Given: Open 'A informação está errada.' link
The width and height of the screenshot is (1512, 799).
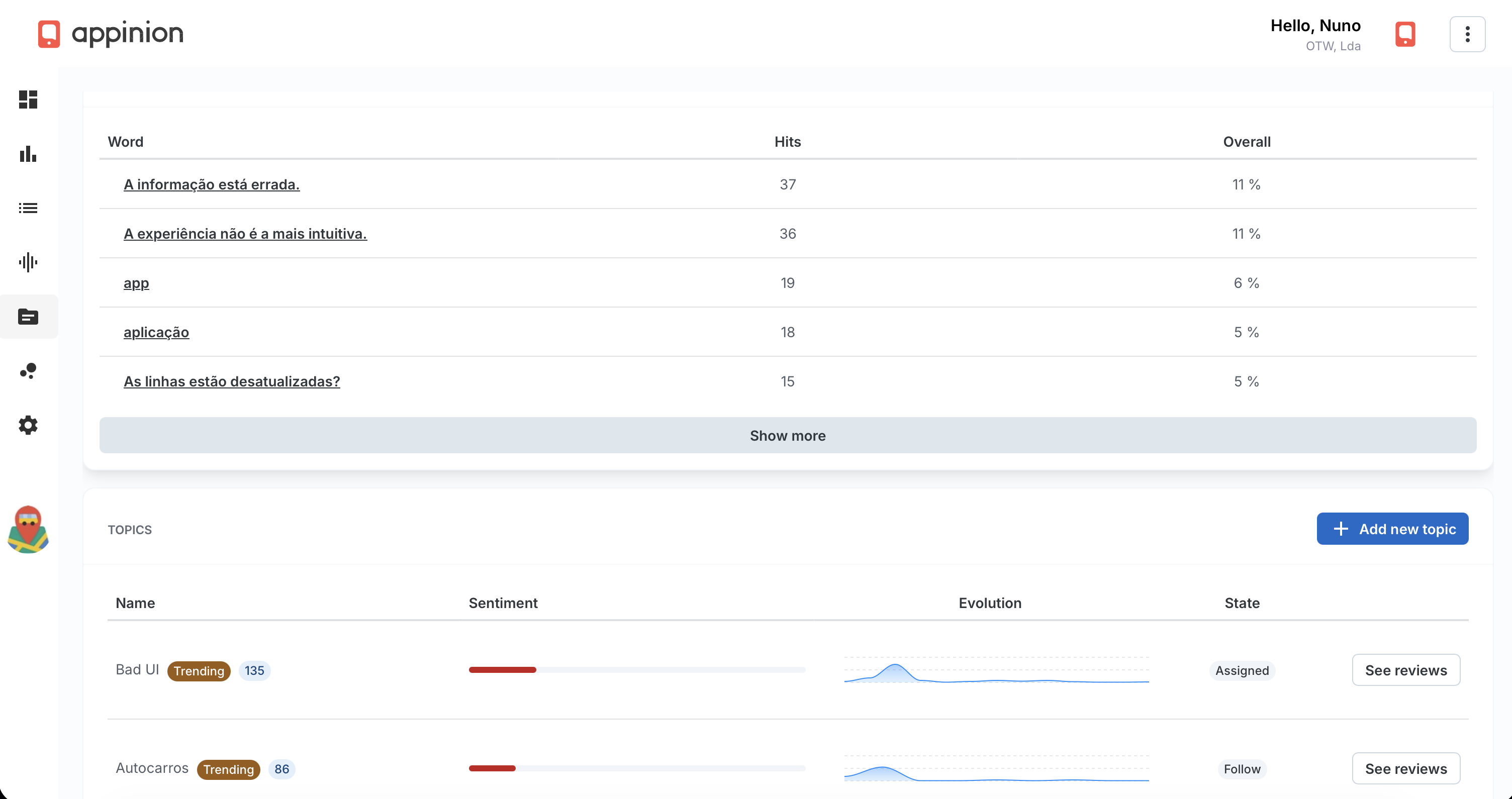Looking at the screenshot, I should point(211,184).
